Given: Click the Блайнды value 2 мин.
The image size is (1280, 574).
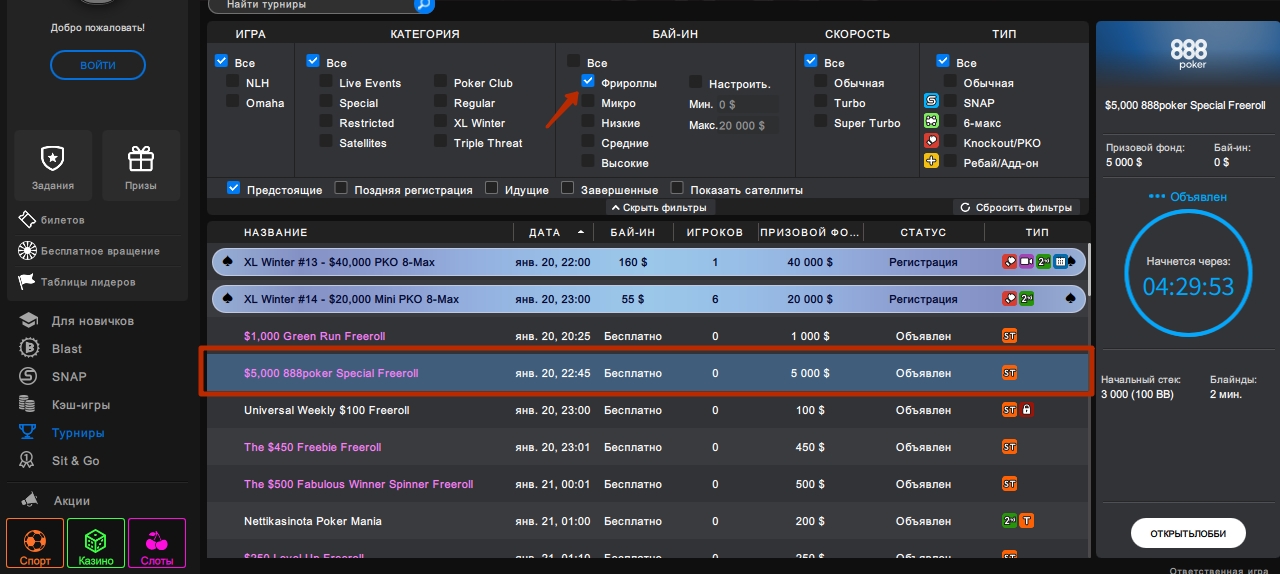Looking at the screenshot, I should click(x=1226, y=395).
